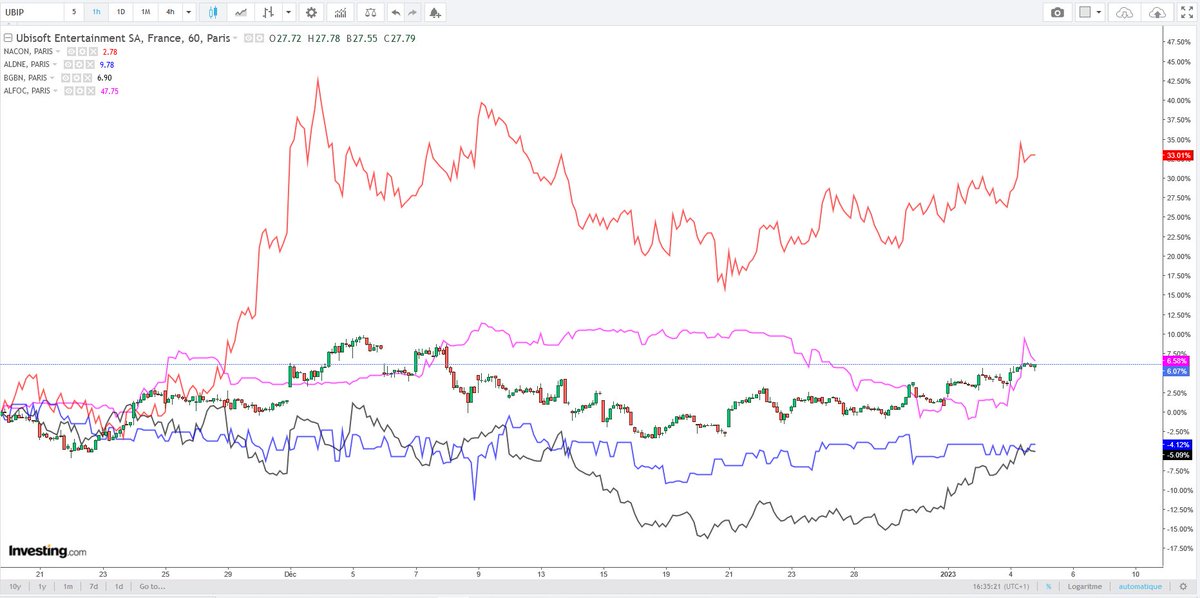
Task: Open chart settings gear
Action: coord(311,12)
